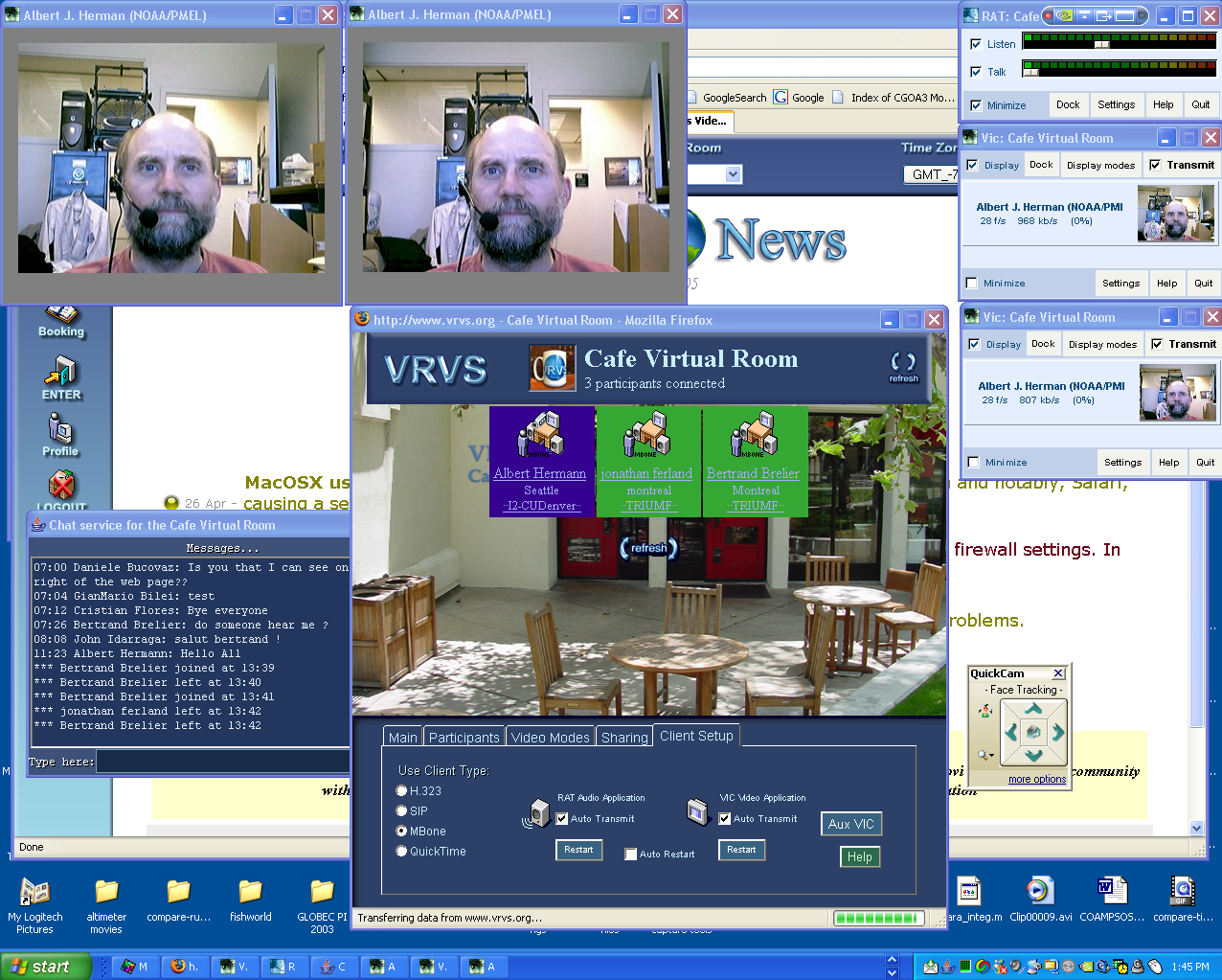Click the ENTER door icon in the sidebar
The width and height of the screenshot is (1222, 980).
pos(61,371)
